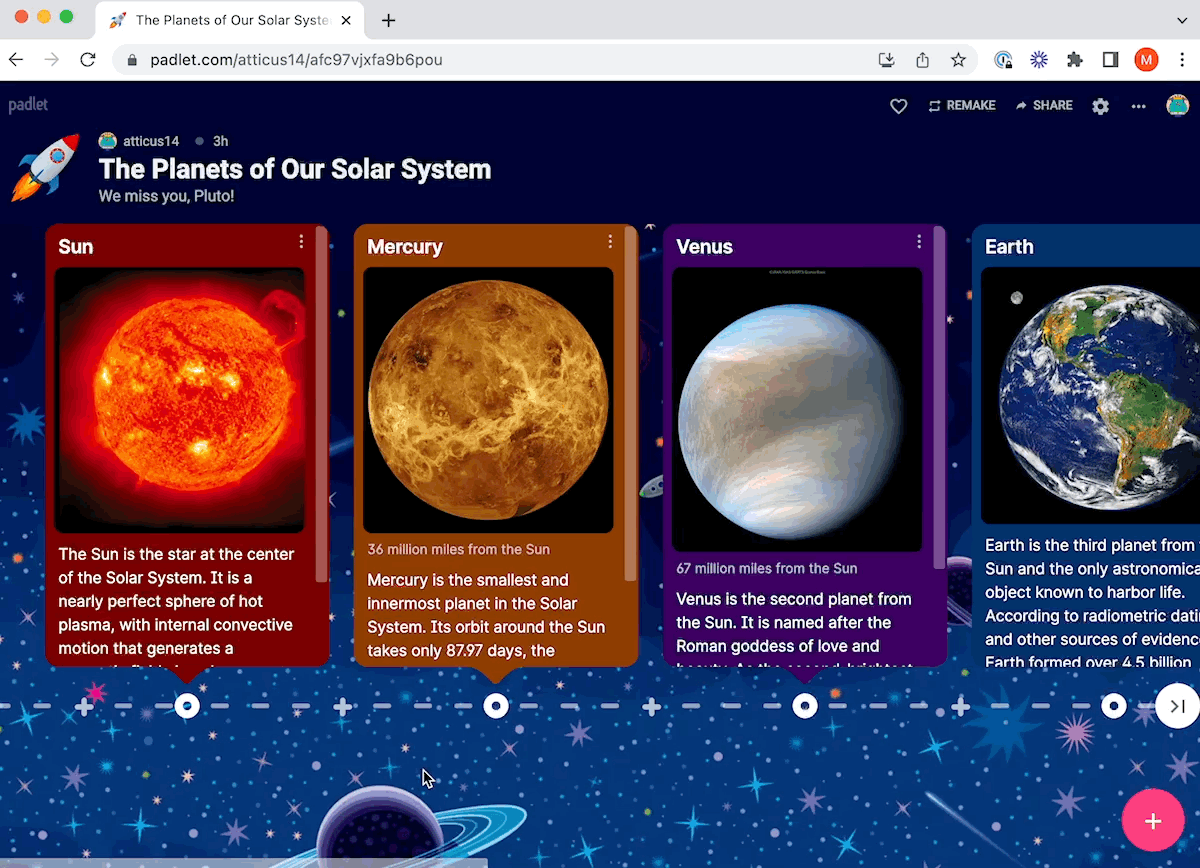Click the Venus post title
The width and height of the screenshot is (1200, 868).
[x=704, y=247]
